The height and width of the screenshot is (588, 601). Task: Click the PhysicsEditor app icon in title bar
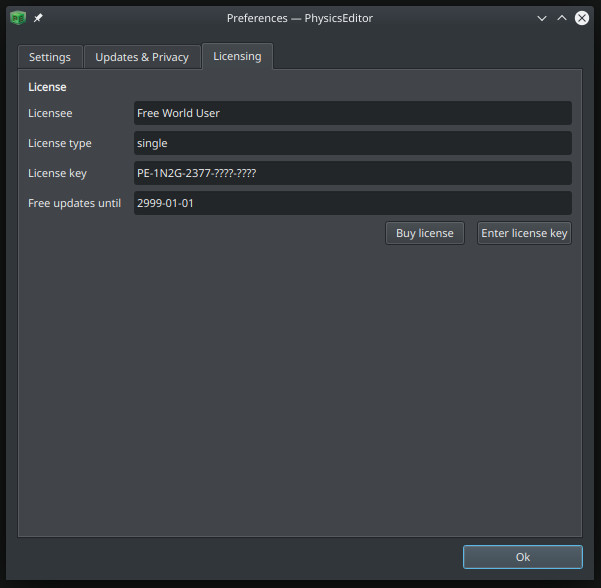click(x=18, y=18)
